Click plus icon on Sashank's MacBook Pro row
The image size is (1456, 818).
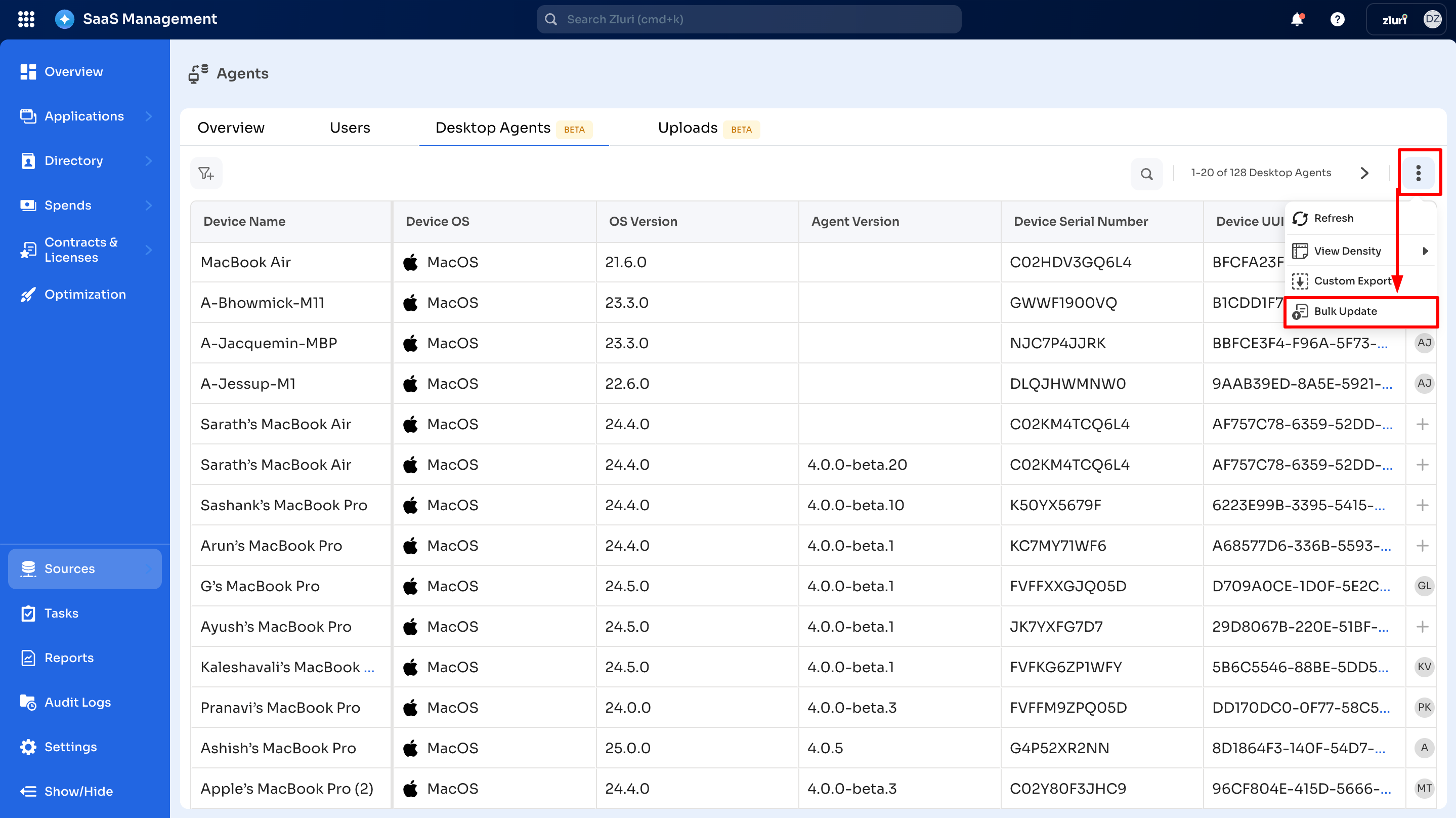(1422, 505)
